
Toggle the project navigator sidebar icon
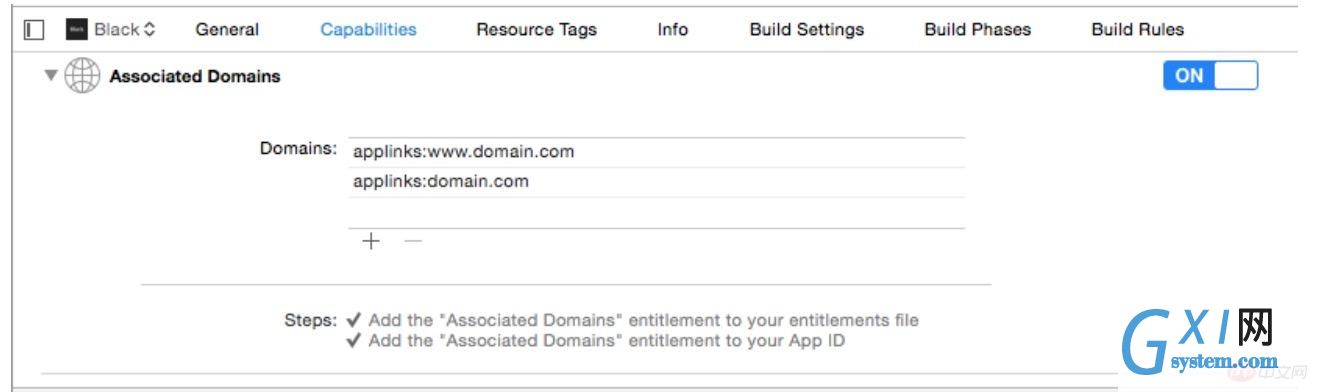click(34, 30)
